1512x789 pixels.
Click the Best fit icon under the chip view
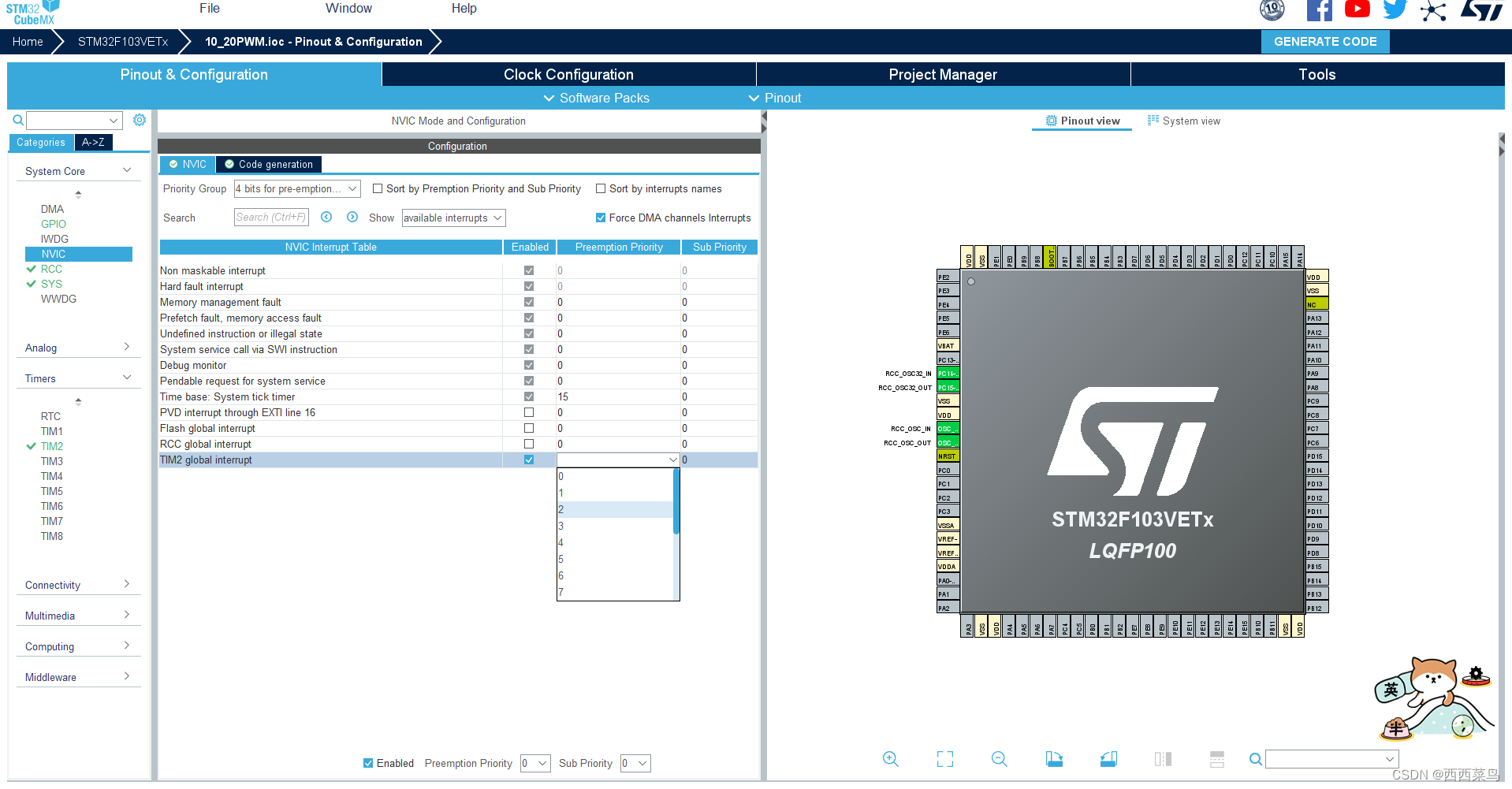coord(945,759)
